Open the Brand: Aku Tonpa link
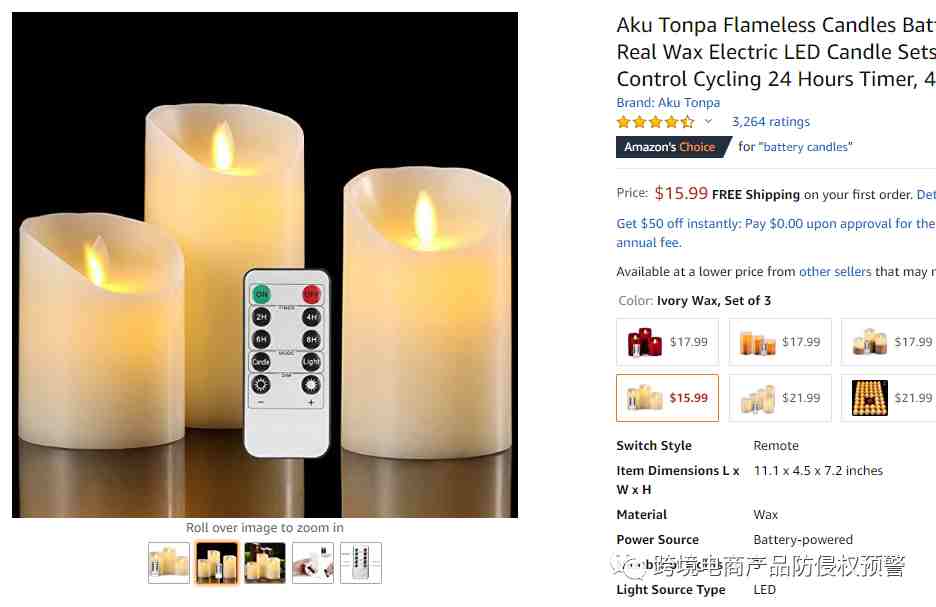This screenshot has width=936, height=607. point(668,103)
